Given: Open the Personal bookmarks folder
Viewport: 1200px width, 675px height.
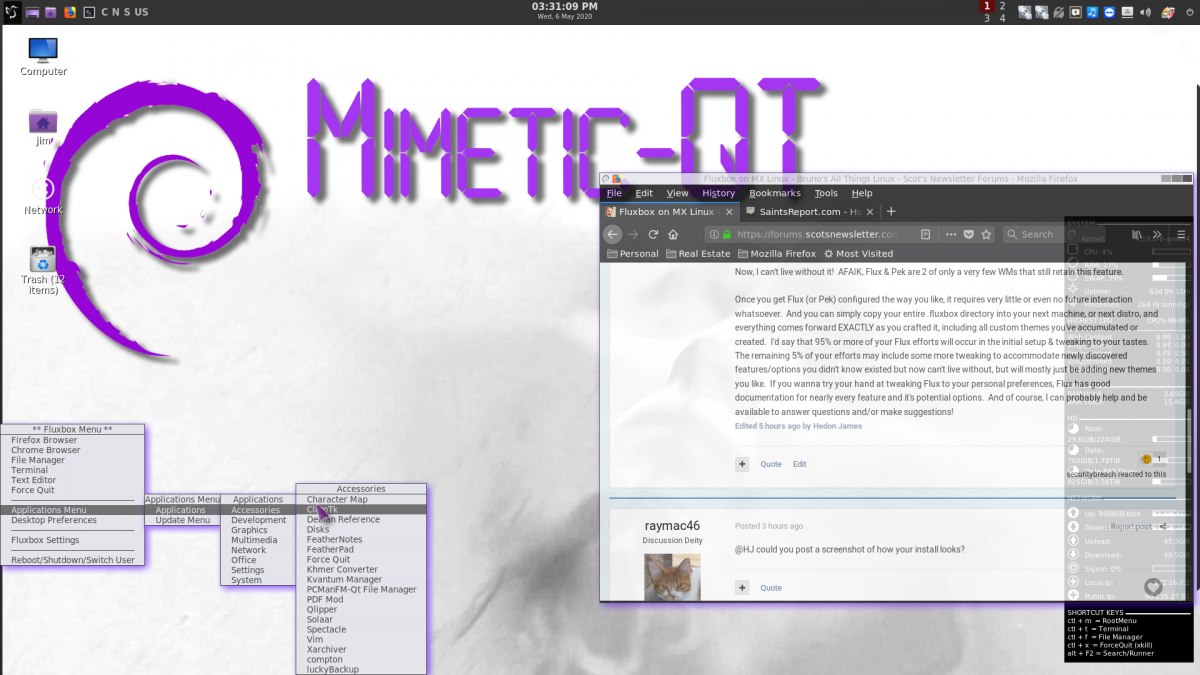Looking at the screenshot, I should point(633,254).
